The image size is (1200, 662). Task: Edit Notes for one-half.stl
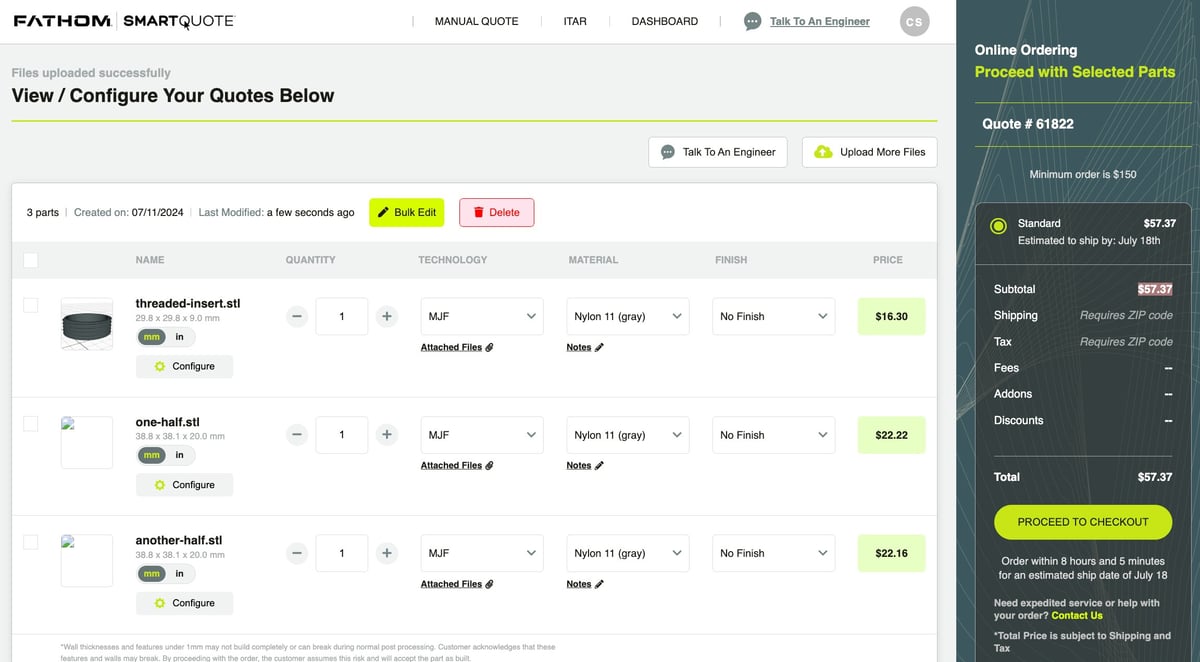[x=585, y=465]
